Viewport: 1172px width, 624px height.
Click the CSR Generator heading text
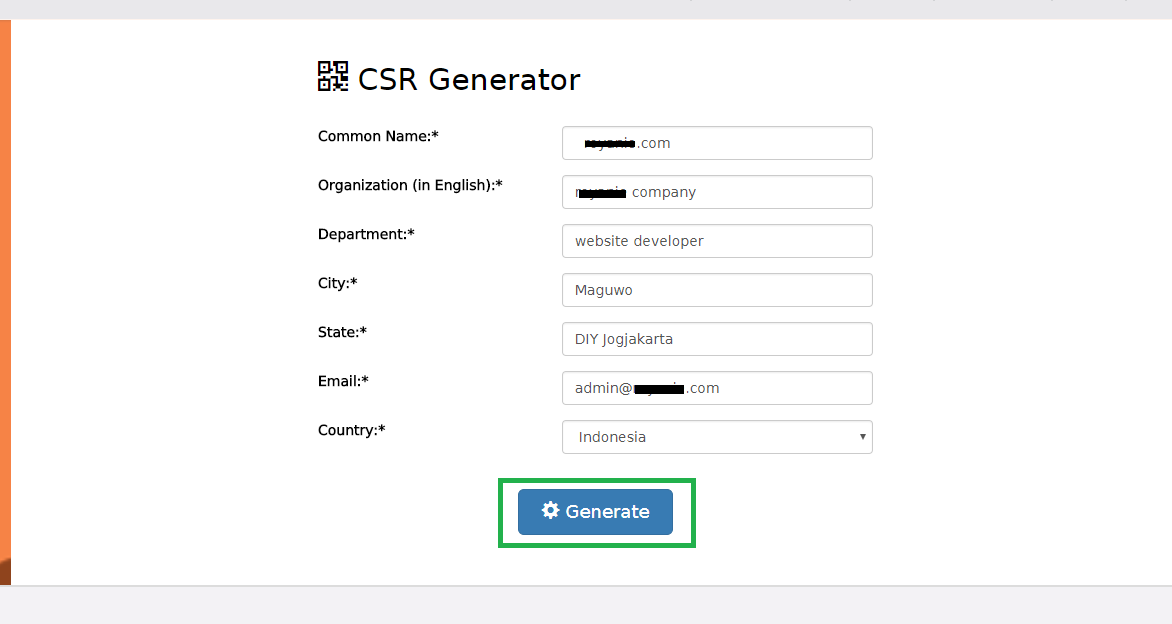pyautogui.click(x=468, y=80)
